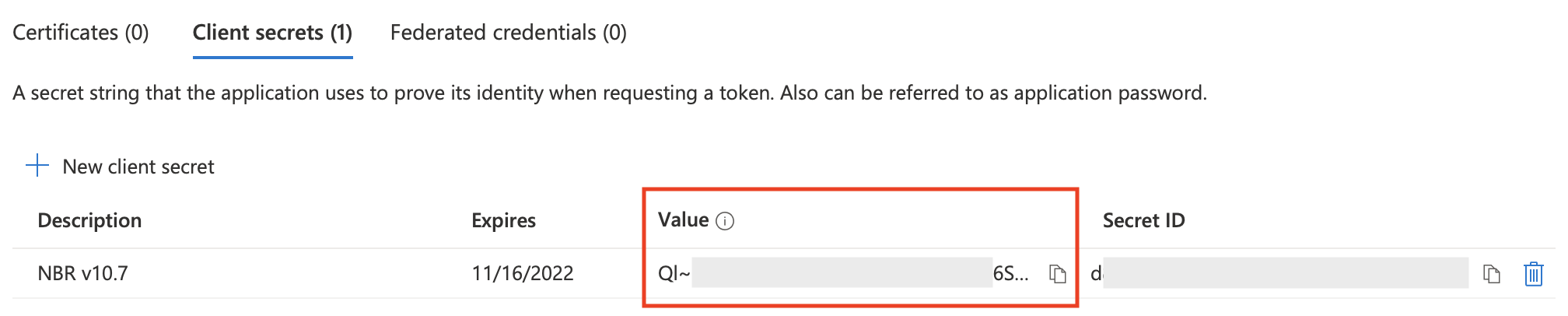Click the secret string explanation text
The image size is (1568, 316).
[x=609, y=93]
